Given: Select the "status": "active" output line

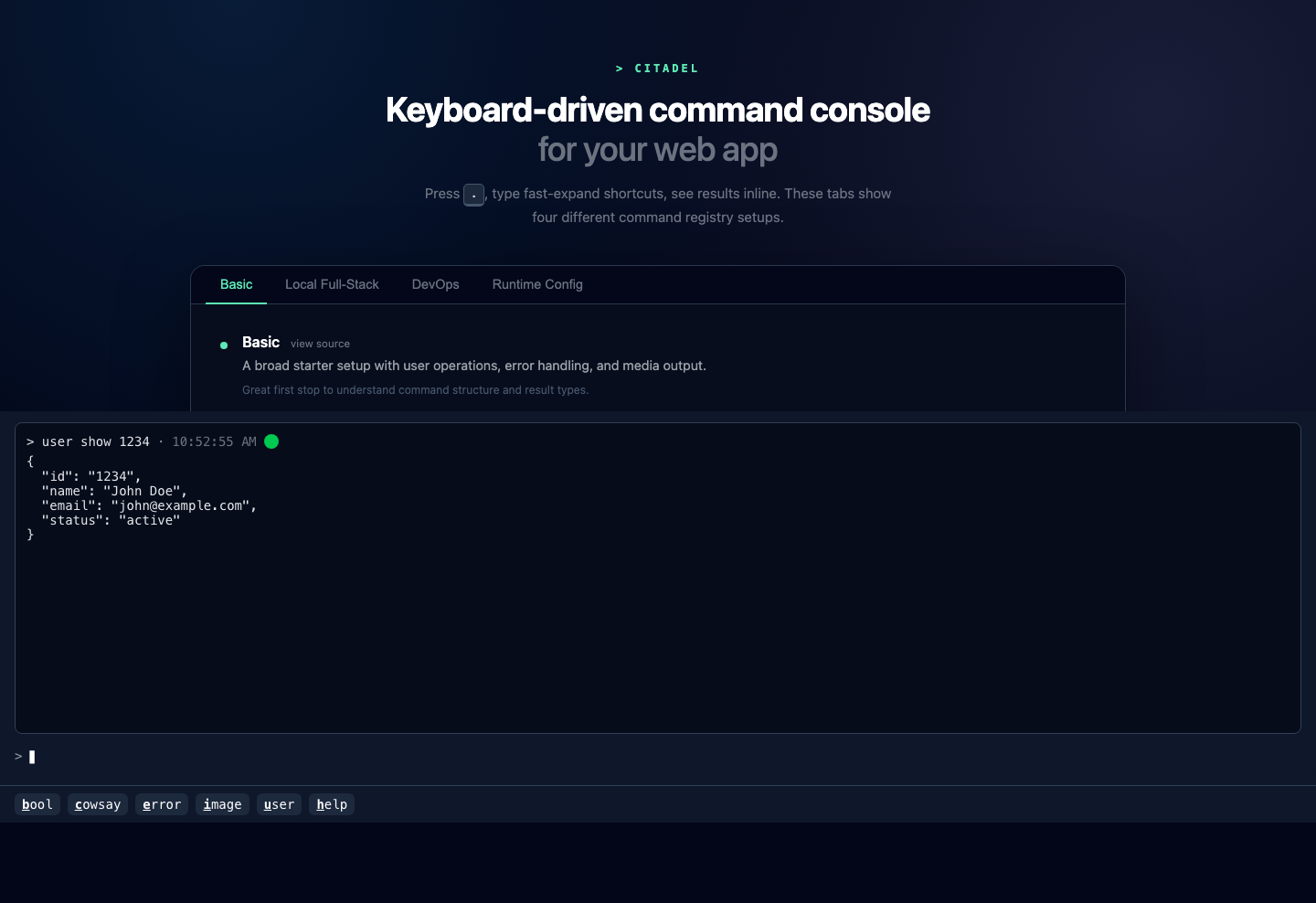Looking at the screenshot, I should tap(111, 520).
